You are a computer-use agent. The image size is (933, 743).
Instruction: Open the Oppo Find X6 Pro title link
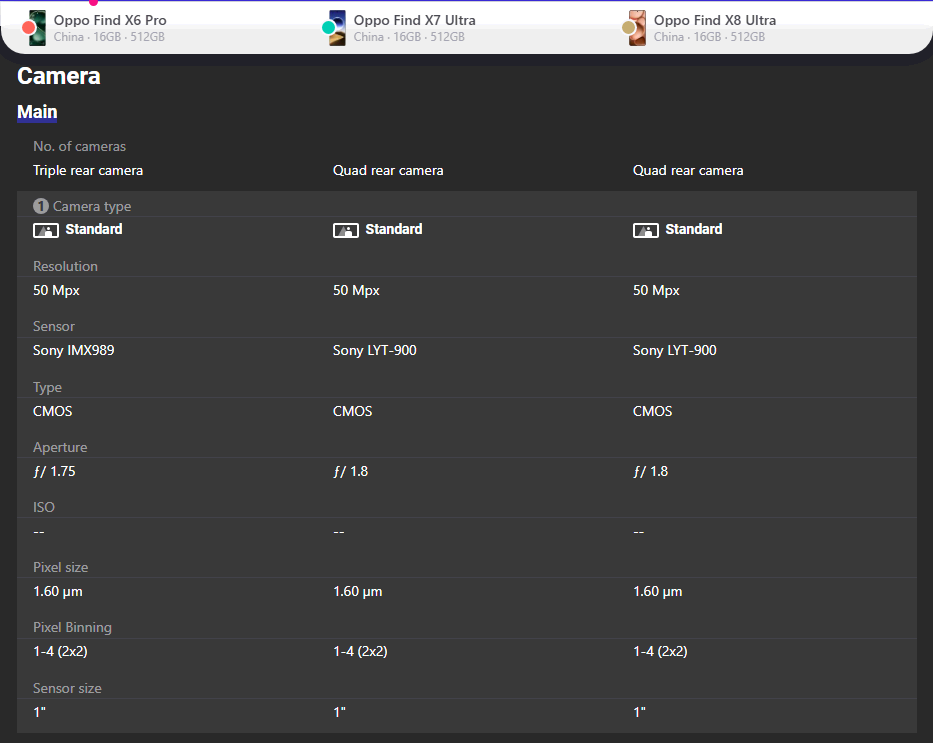[x=110, y=20]
